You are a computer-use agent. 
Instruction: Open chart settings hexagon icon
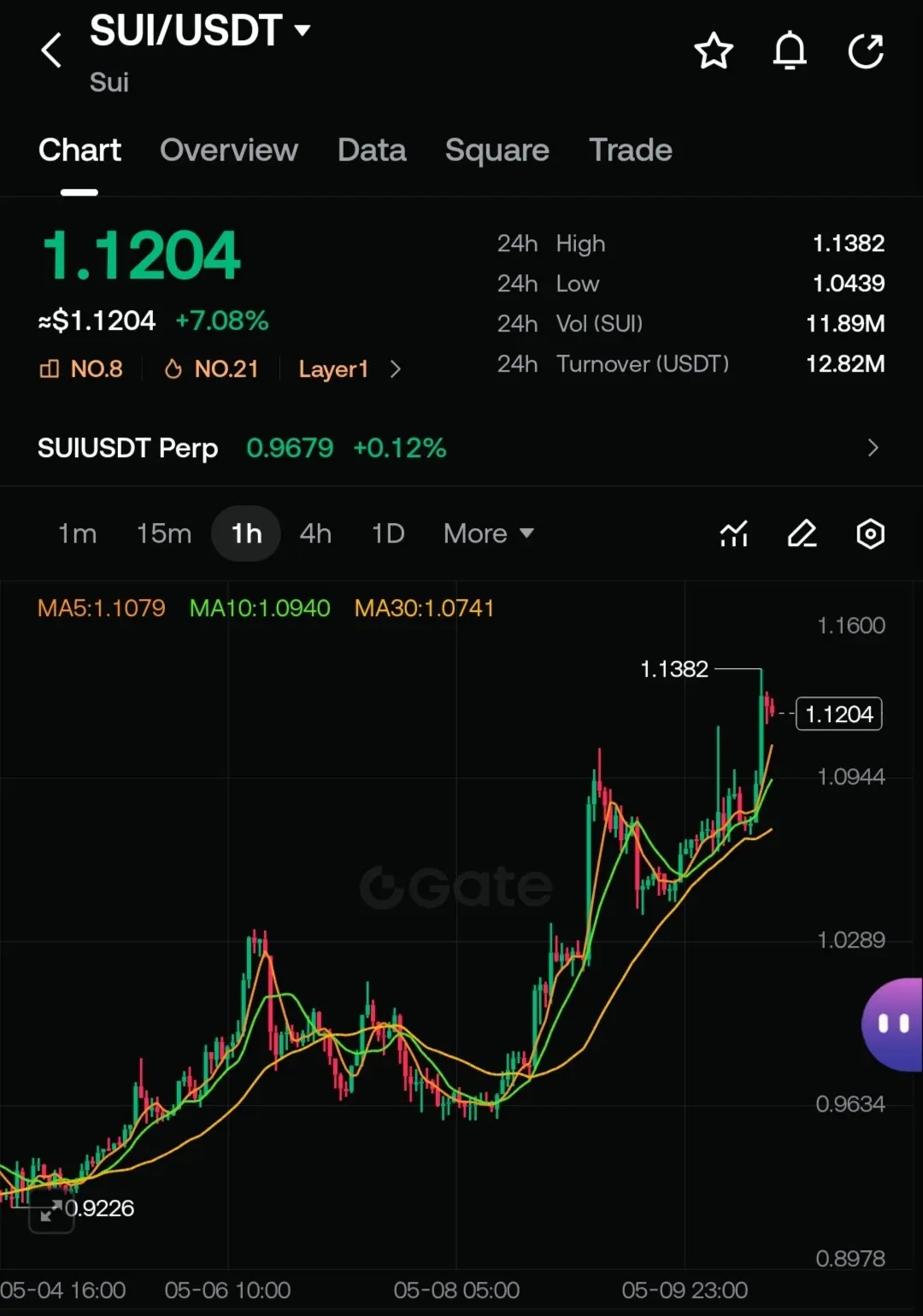(x=870, y=534)
